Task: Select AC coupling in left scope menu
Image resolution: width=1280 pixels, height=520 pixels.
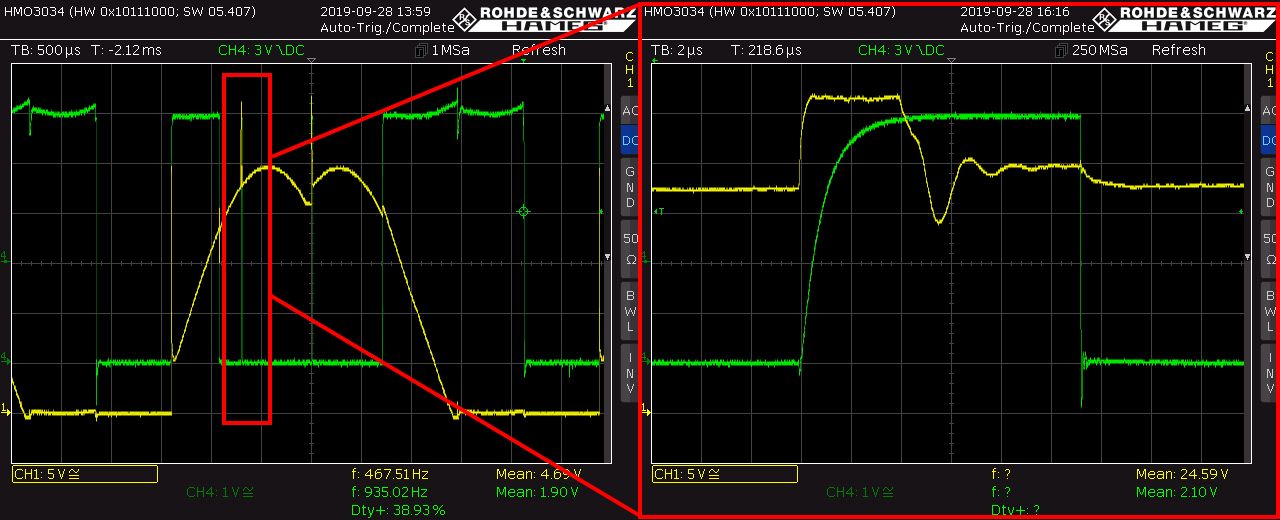Action: pos(629,110)
